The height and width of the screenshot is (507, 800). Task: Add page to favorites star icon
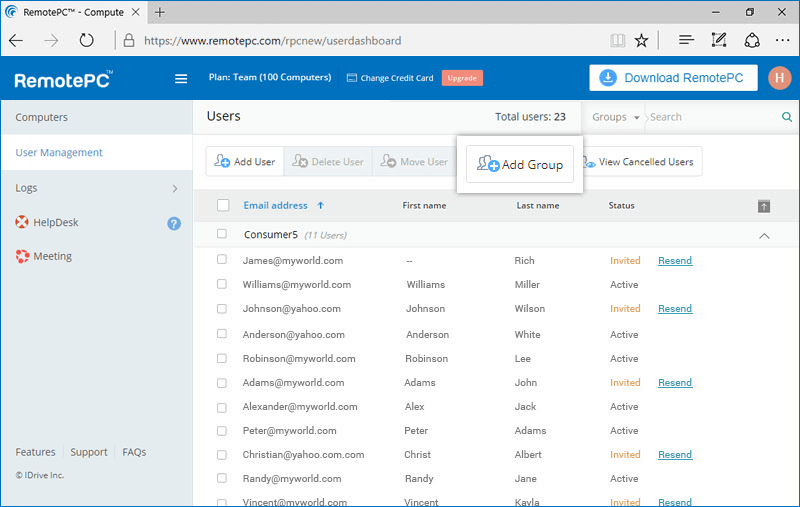tap(641, 40)
